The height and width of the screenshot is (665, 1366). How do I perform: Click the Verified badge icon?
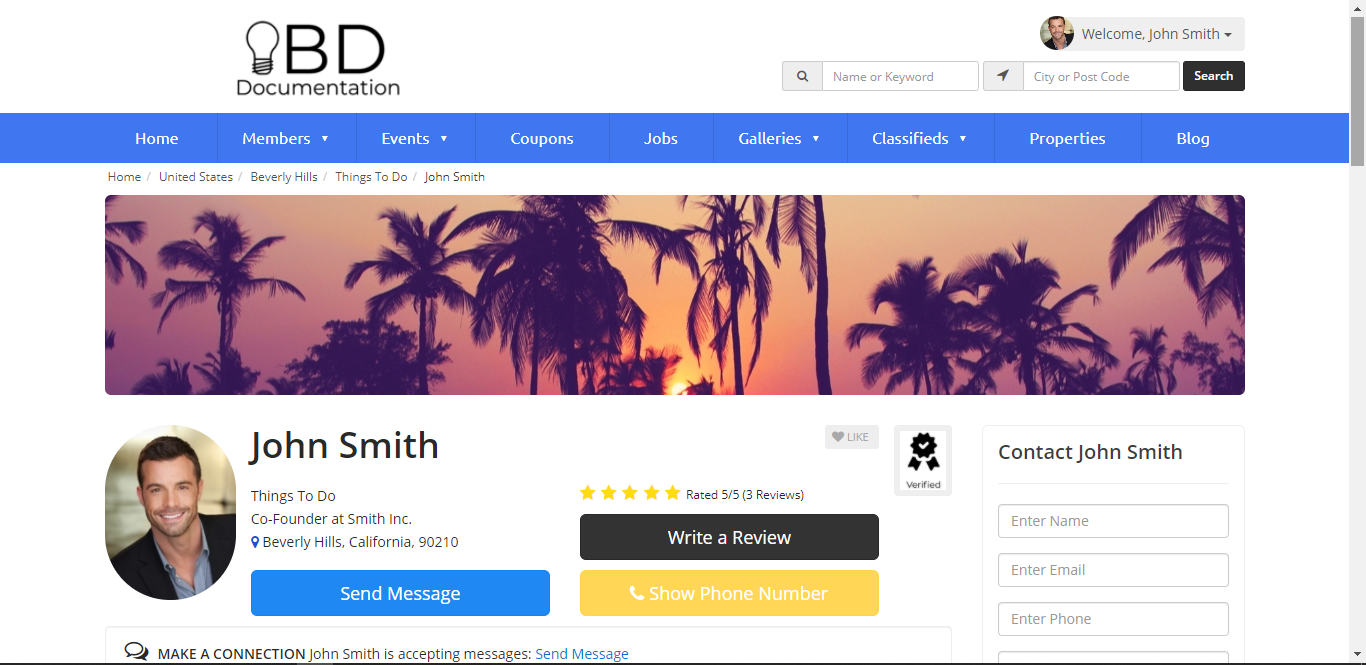(923, 460)
